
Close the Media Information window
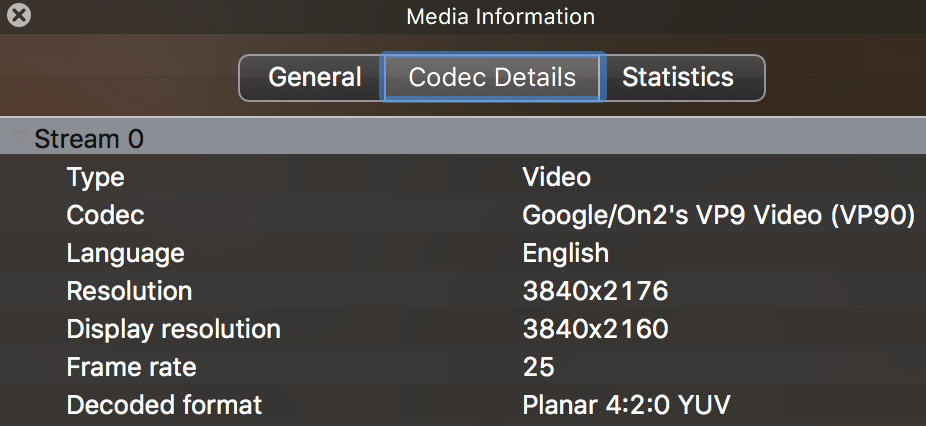18,16
